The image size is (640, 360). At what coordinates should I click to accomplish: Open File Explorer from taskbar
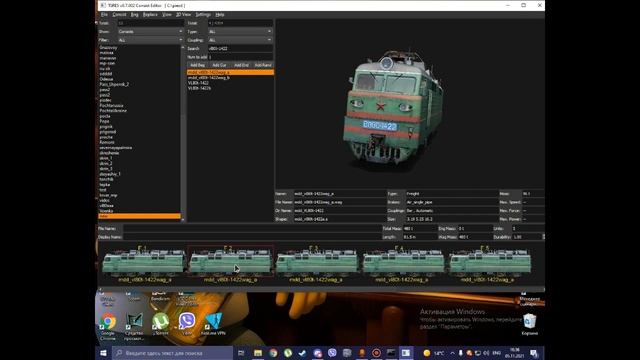click(x=258, y=353)
